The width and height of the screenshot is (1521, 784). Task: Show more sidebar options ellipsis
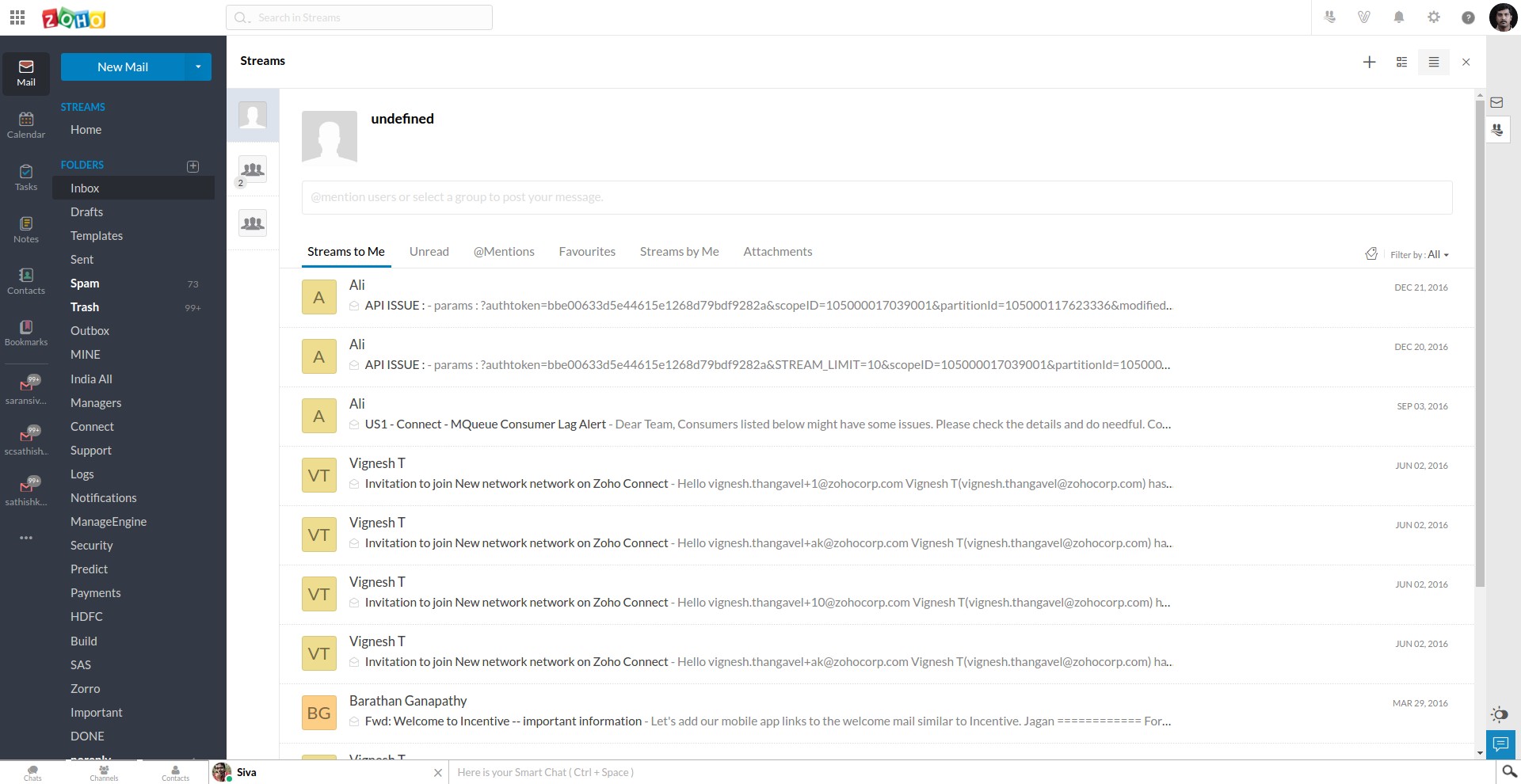26,538
